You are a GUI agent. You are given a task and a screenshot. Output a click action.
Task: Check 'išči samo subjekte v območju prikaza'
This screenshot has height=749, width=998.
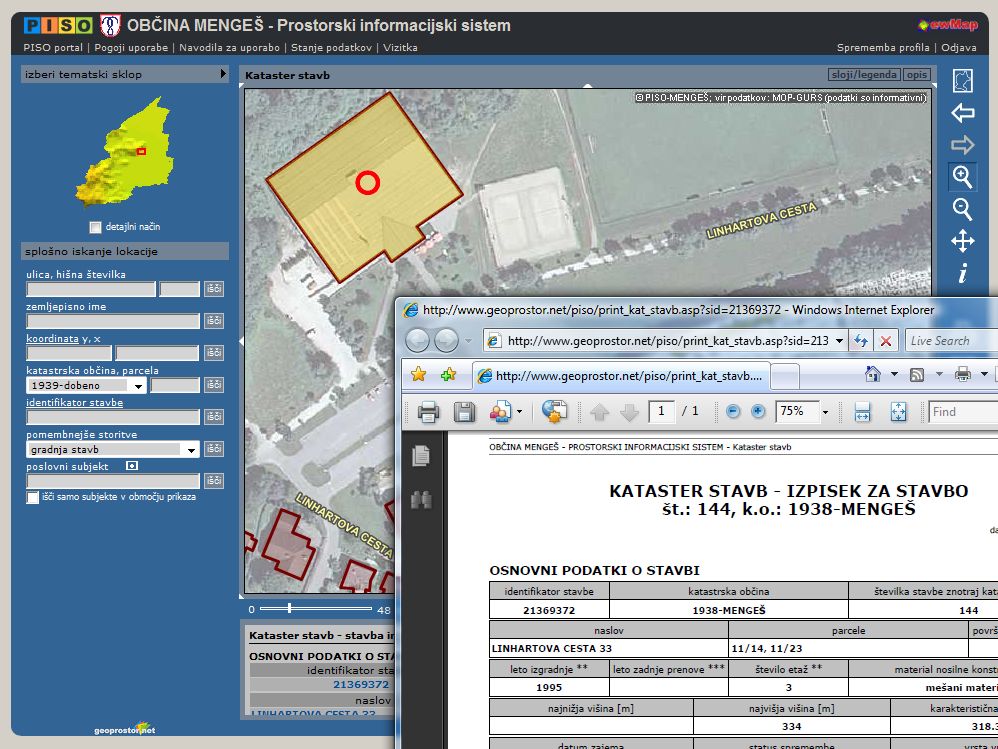pos(33,497)
